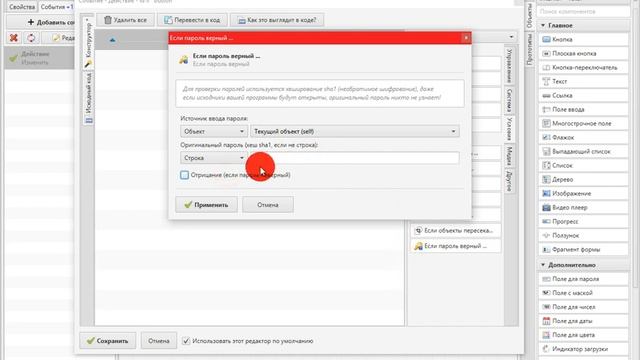Select the Прогресс component
The image size is (640, 360).
click(583, 221)
